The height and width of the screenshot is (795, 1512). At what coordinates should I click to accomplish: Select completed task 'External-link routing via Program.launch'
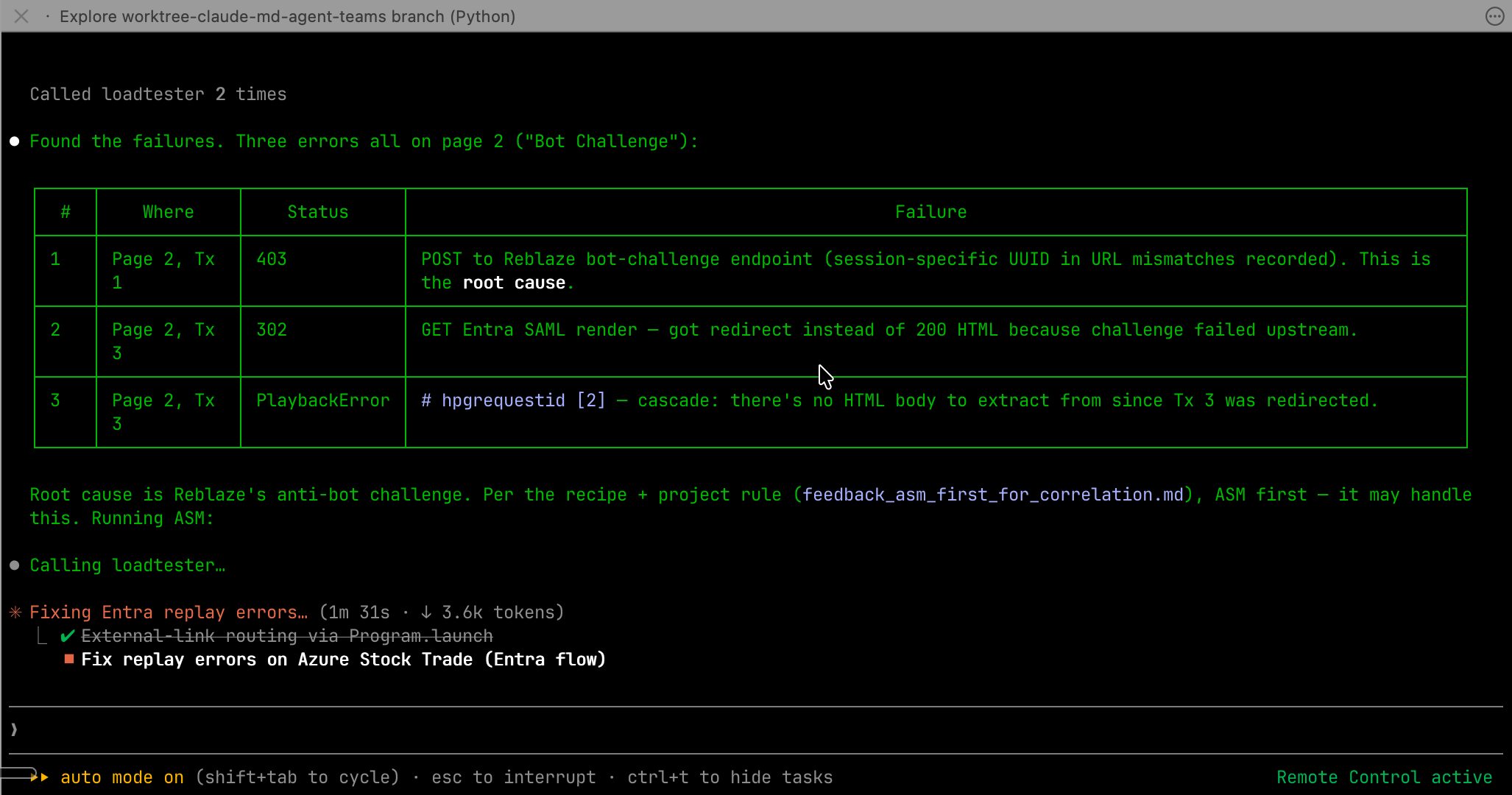[x=287, y=636]
